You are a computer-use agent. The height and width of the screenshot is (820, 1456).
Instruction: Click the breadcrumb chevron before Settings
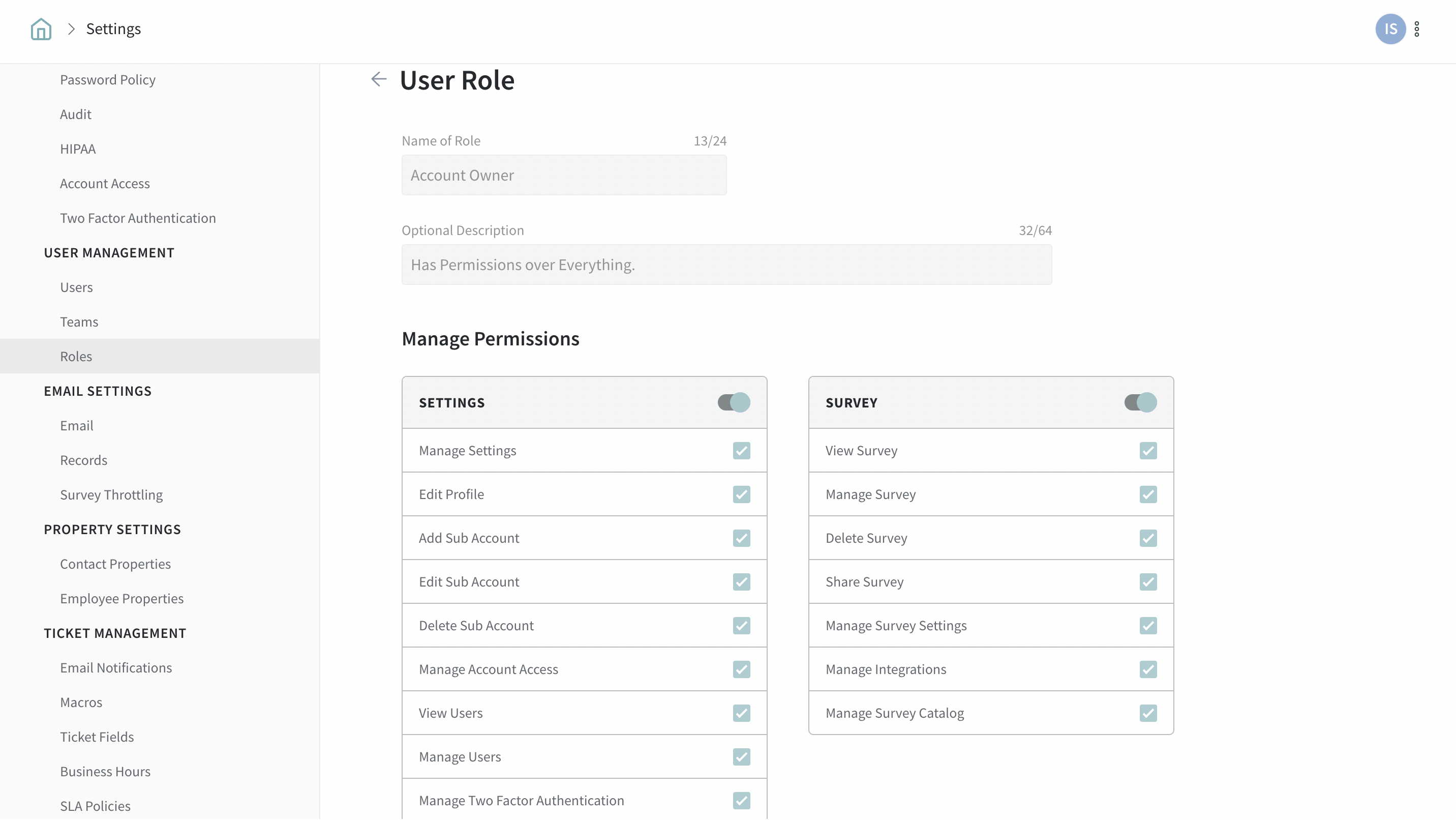[71, 29]
